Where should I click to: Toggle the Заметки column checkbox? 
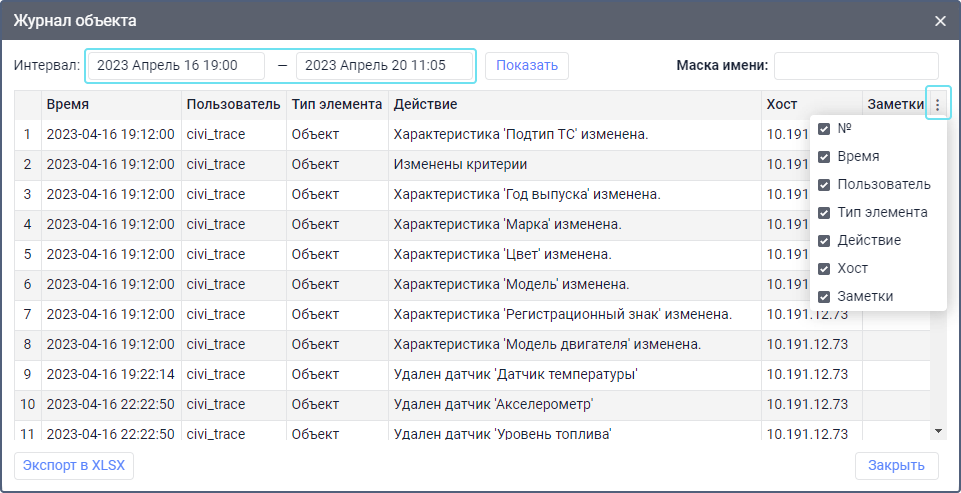[824, 297]
